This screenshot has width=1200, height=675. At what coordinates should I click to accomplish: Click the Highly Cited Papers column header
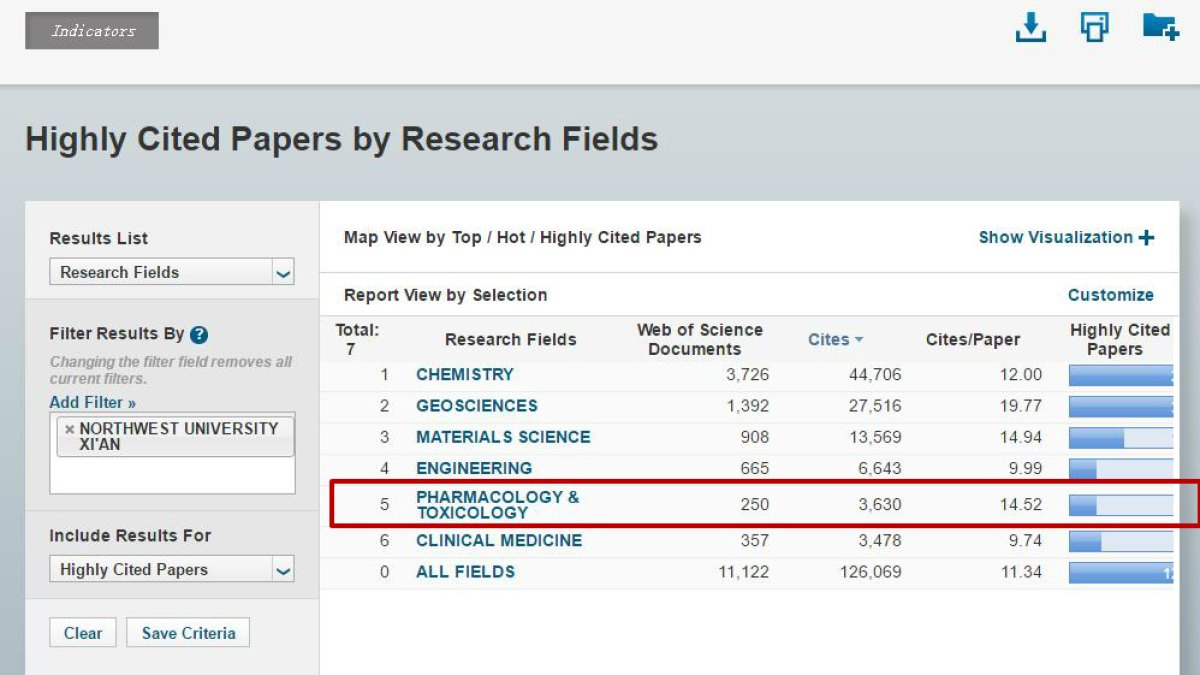pyautogui.click(x=1119, y=339)
